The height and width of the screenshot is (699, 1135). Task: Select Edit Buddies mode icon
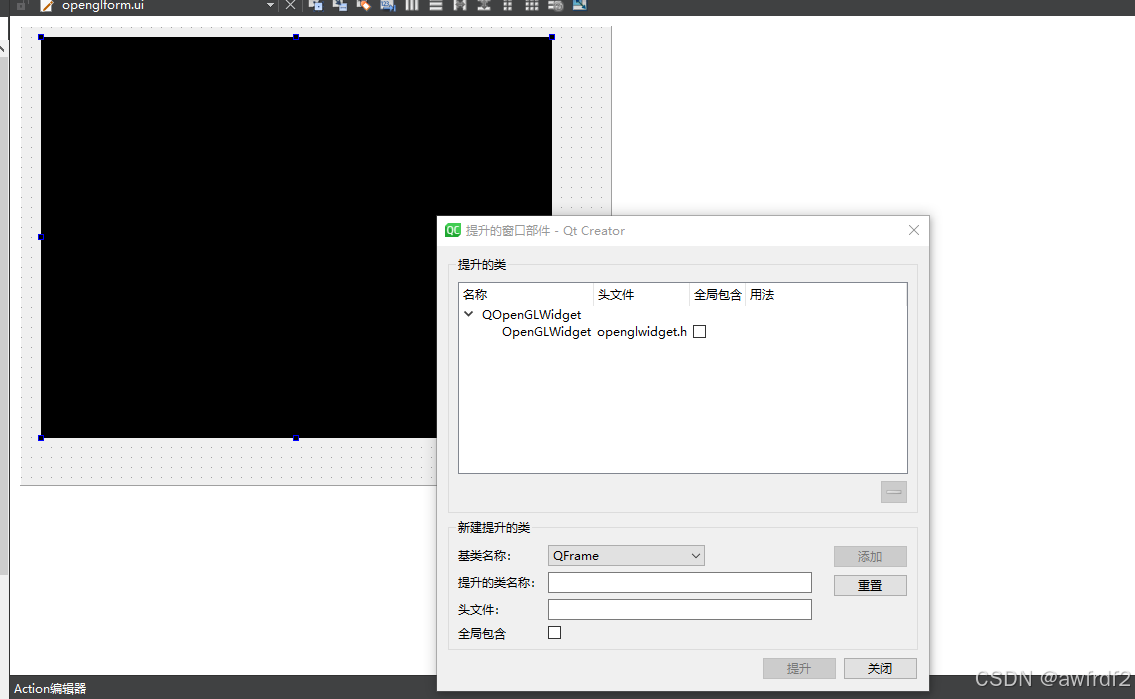[363, 5]
